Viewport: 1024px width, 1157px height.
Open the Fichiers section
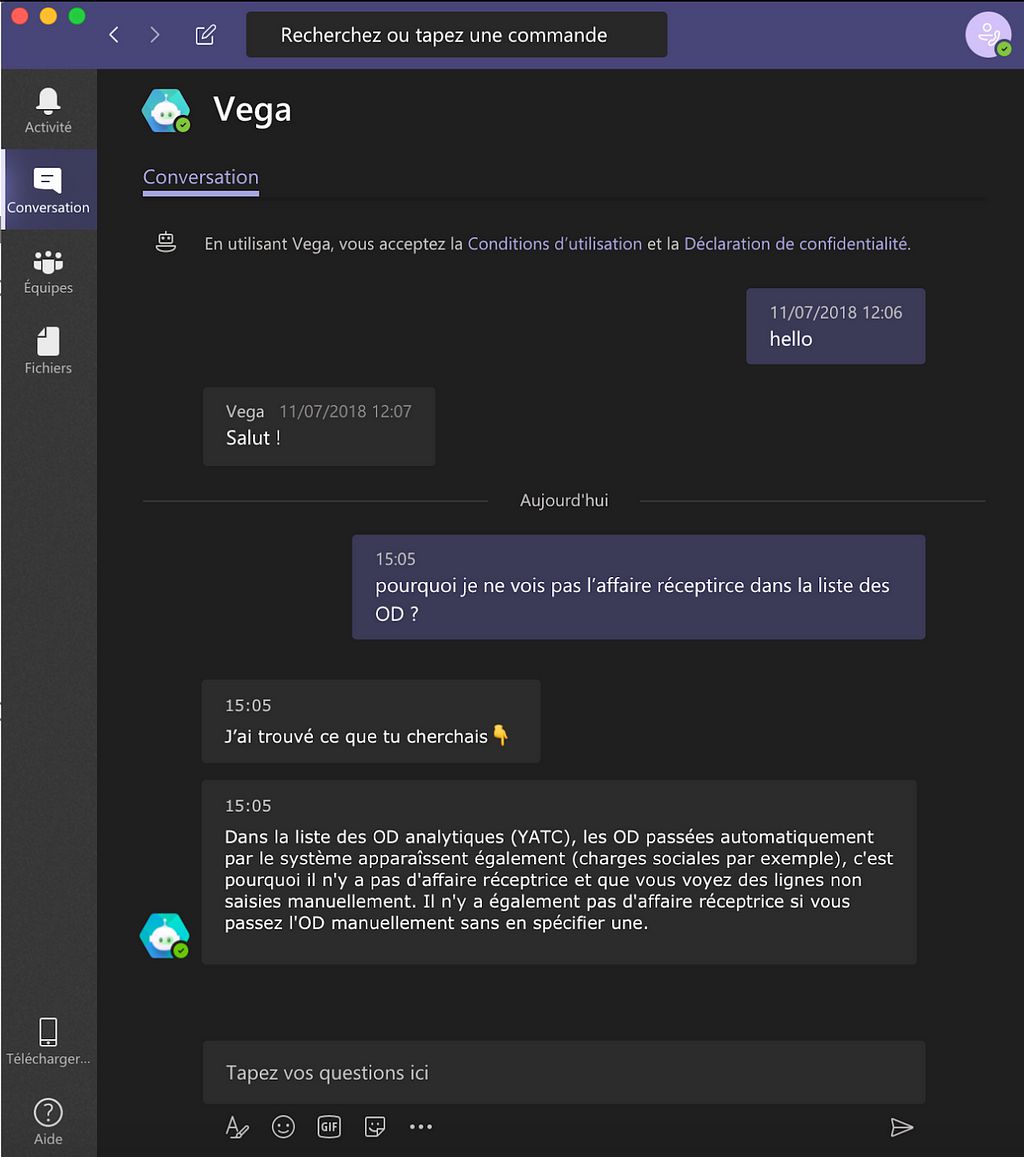pyautogui.click(x=48, y=350)
